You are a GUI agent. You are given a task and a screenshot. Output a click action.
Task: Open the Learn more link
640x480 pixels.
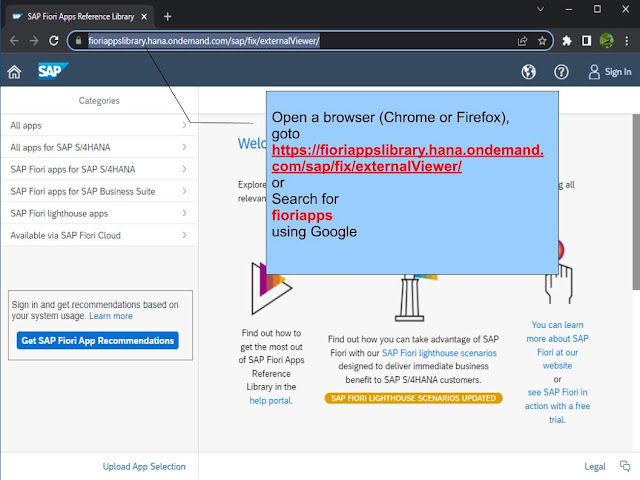click(x=111, y=316)
